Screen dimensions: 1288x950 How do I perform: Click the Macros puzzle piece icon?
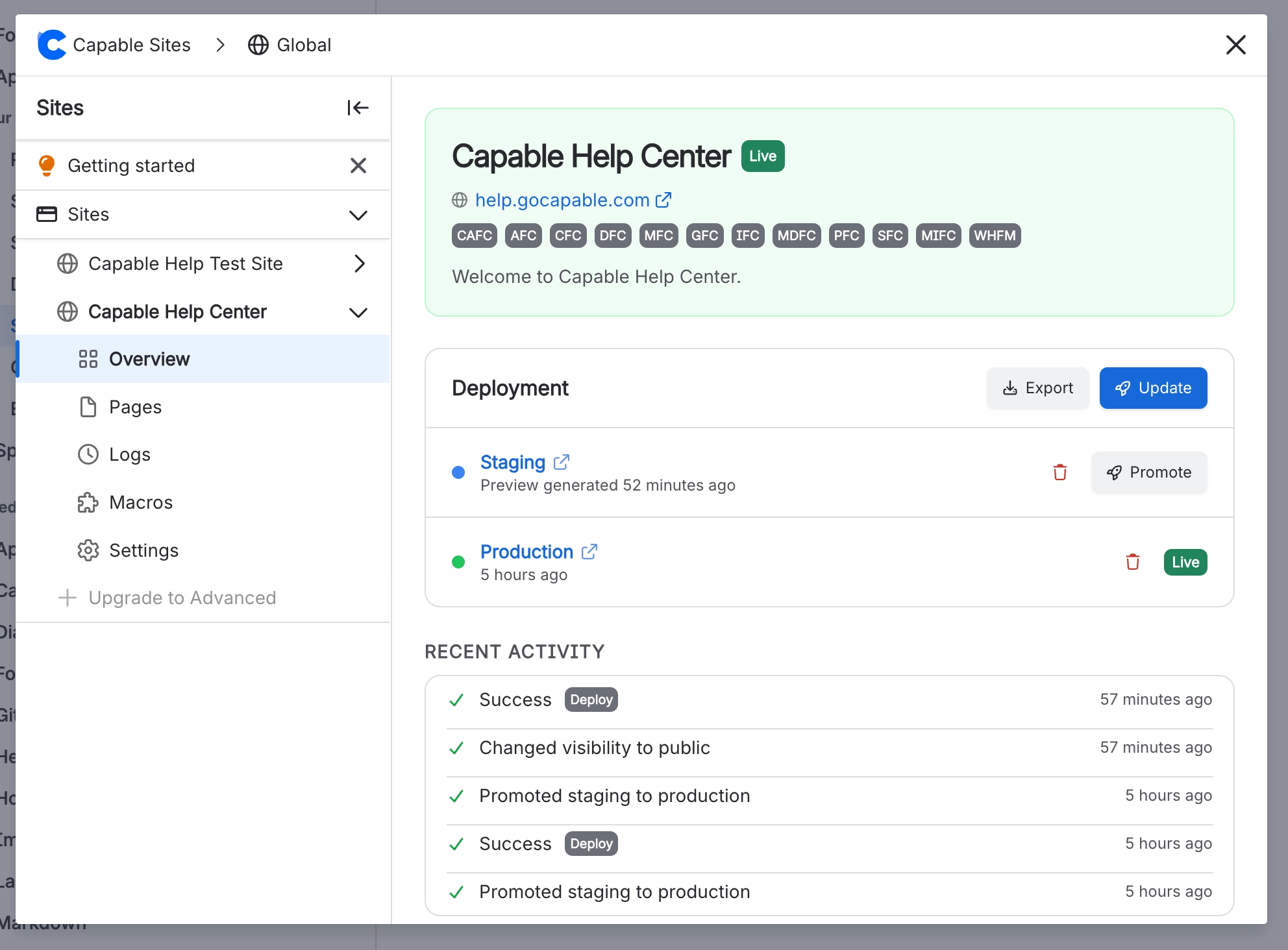(88, 502)
